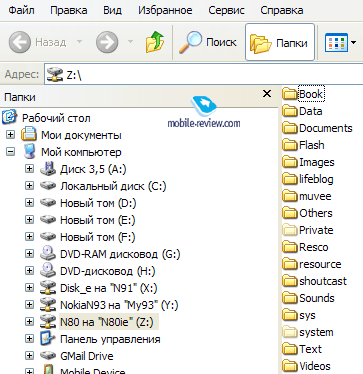Click the Back (Назад) arrow icon
The width and height of the screenshot is (363, 374).
[20, 42]
